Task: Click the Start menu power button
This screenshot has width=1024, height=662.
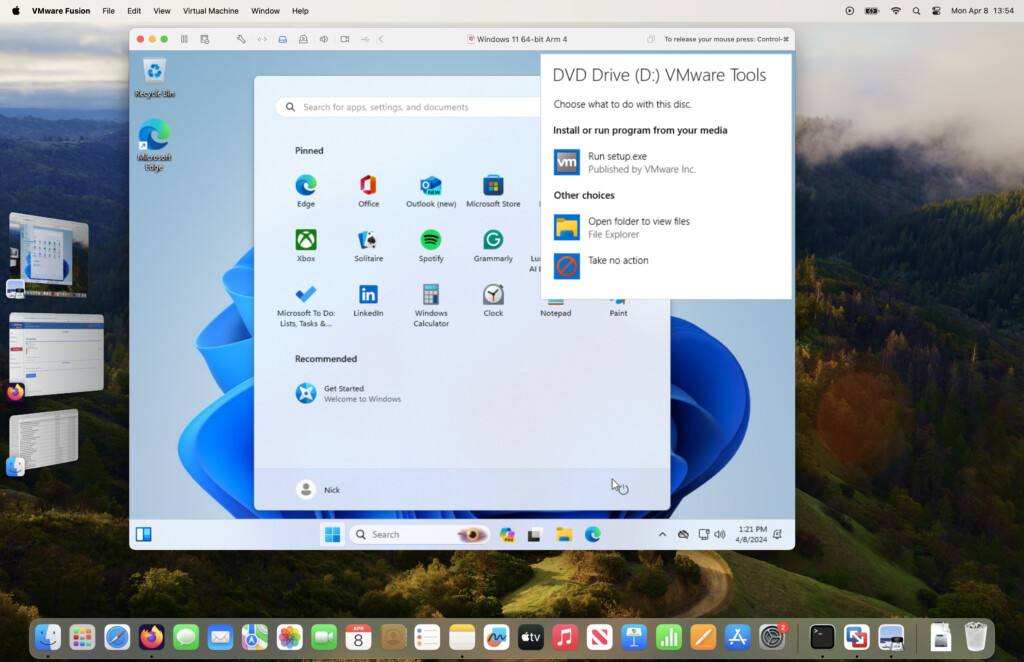Action: pos(623,489)
